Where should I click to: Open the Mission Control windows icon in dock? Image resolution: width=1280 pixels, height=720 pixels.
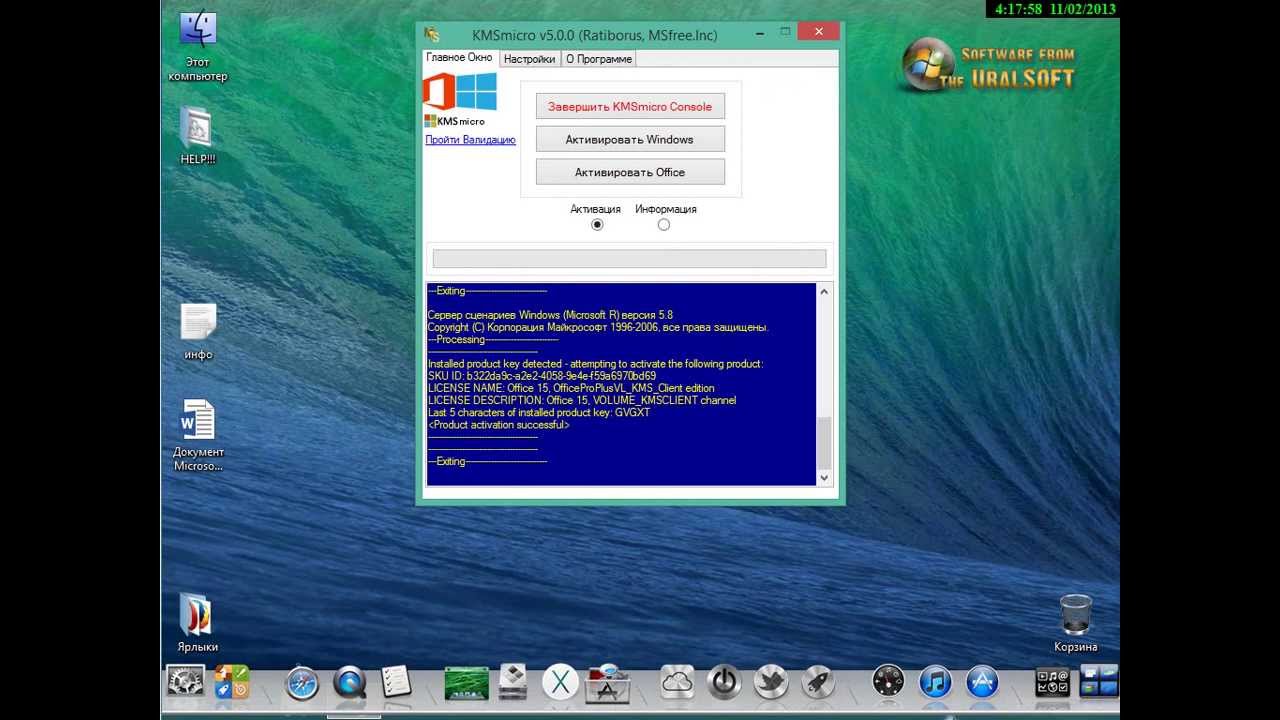1099,682
